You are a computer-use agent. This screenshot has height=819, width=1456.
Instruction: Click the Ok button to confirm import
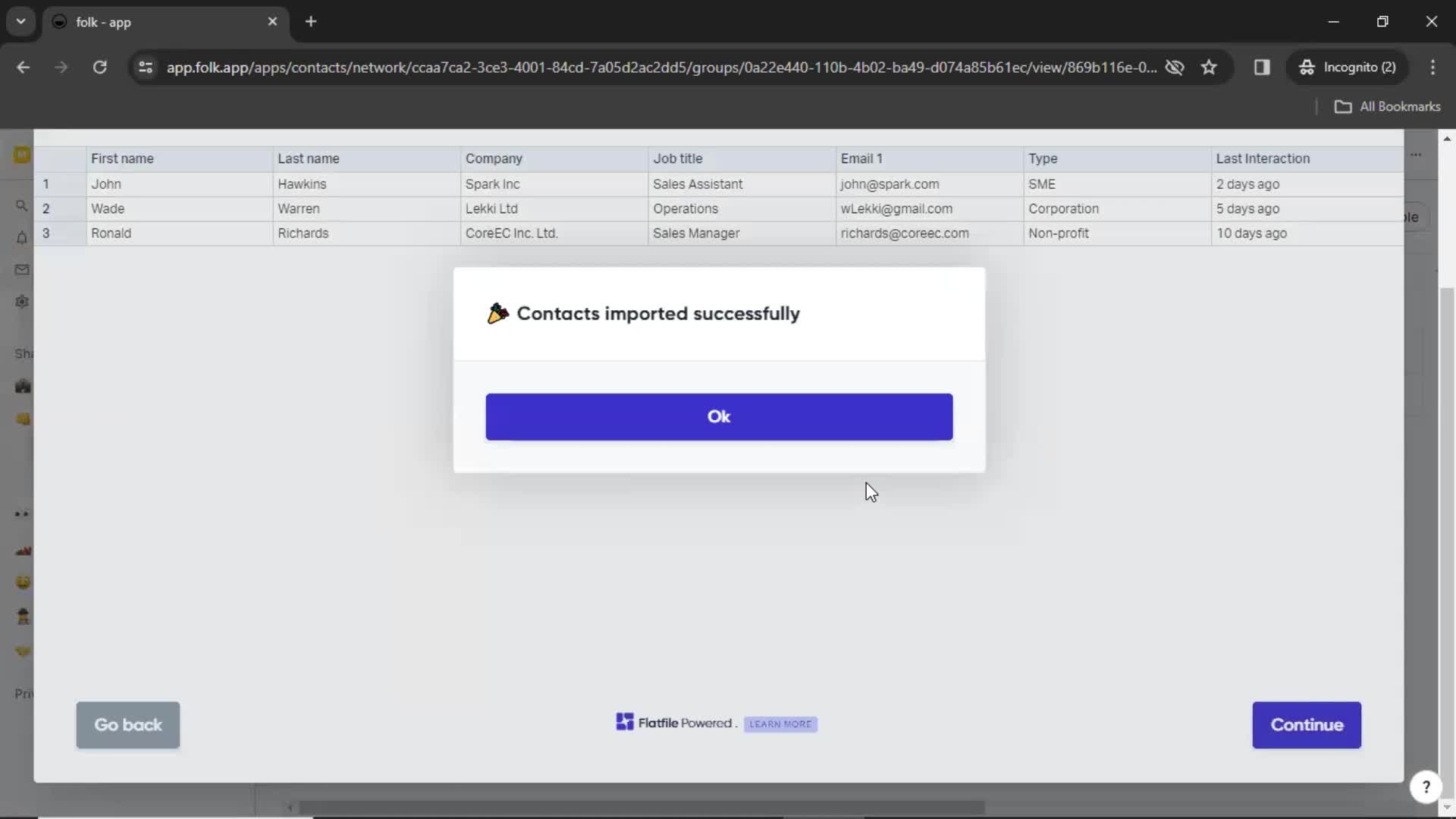[718, 416]
